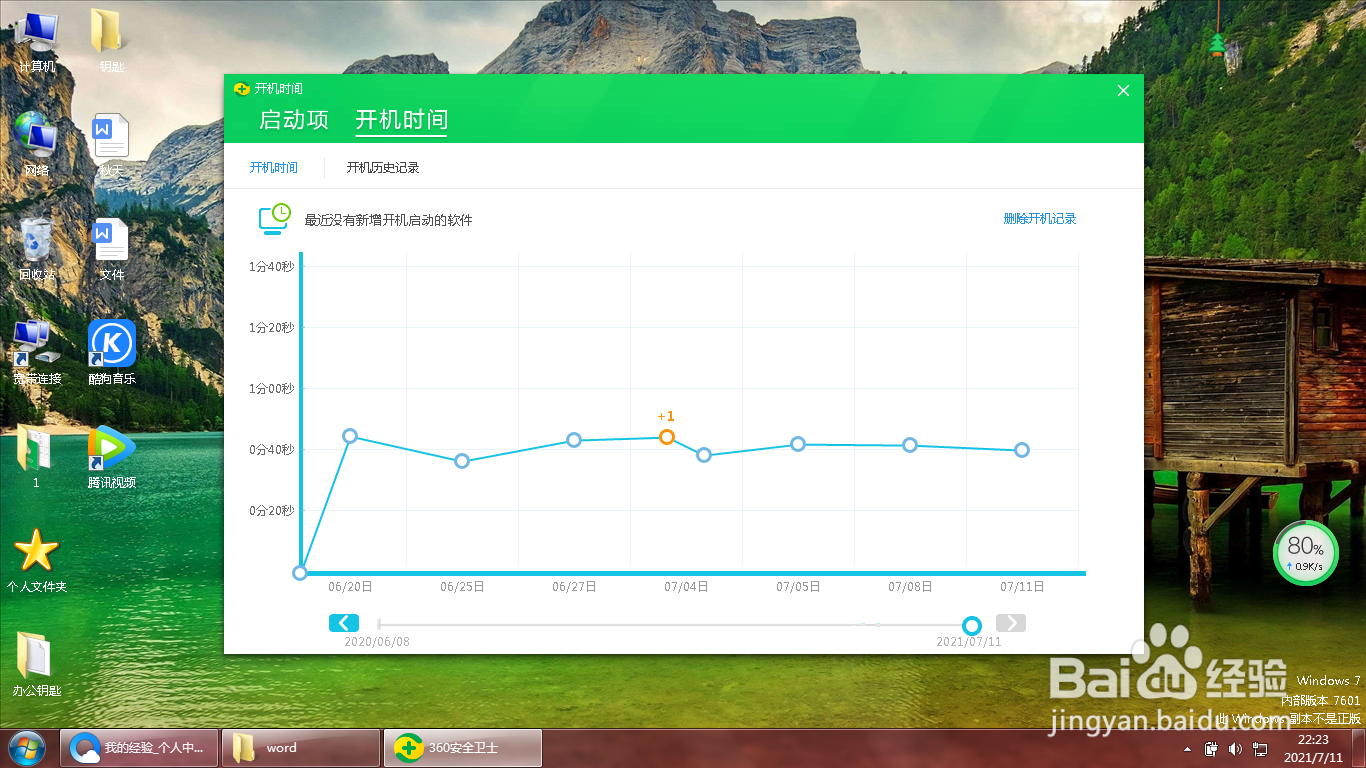Select the 07/08 data point on chart
The width and height of the screenshot is (1366, 768).
pos(910,445)
